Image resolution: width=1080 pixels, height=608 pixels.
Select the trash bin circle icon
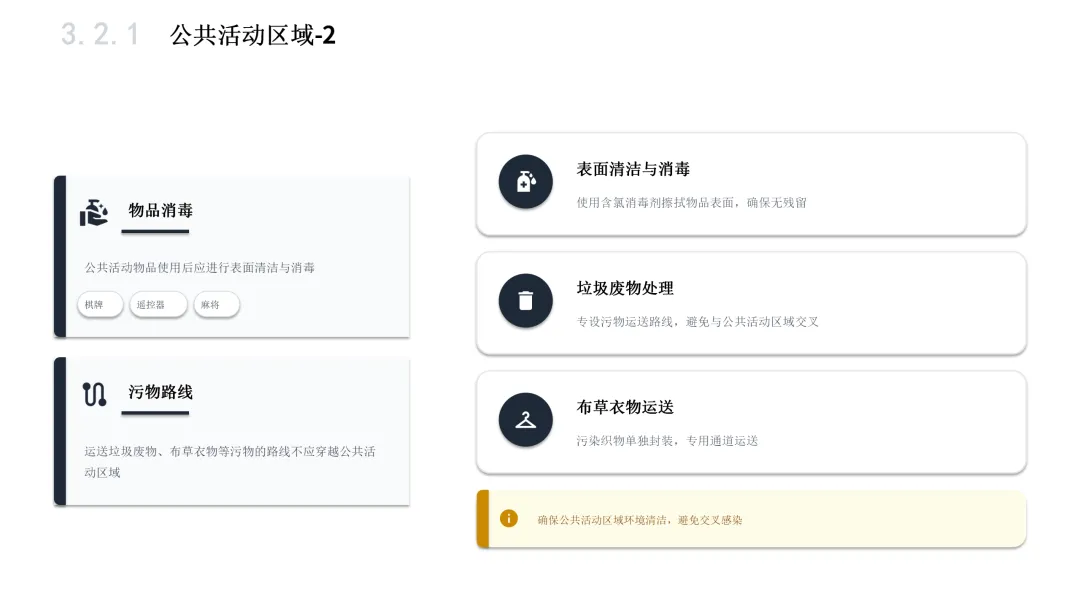coord(526,301)
